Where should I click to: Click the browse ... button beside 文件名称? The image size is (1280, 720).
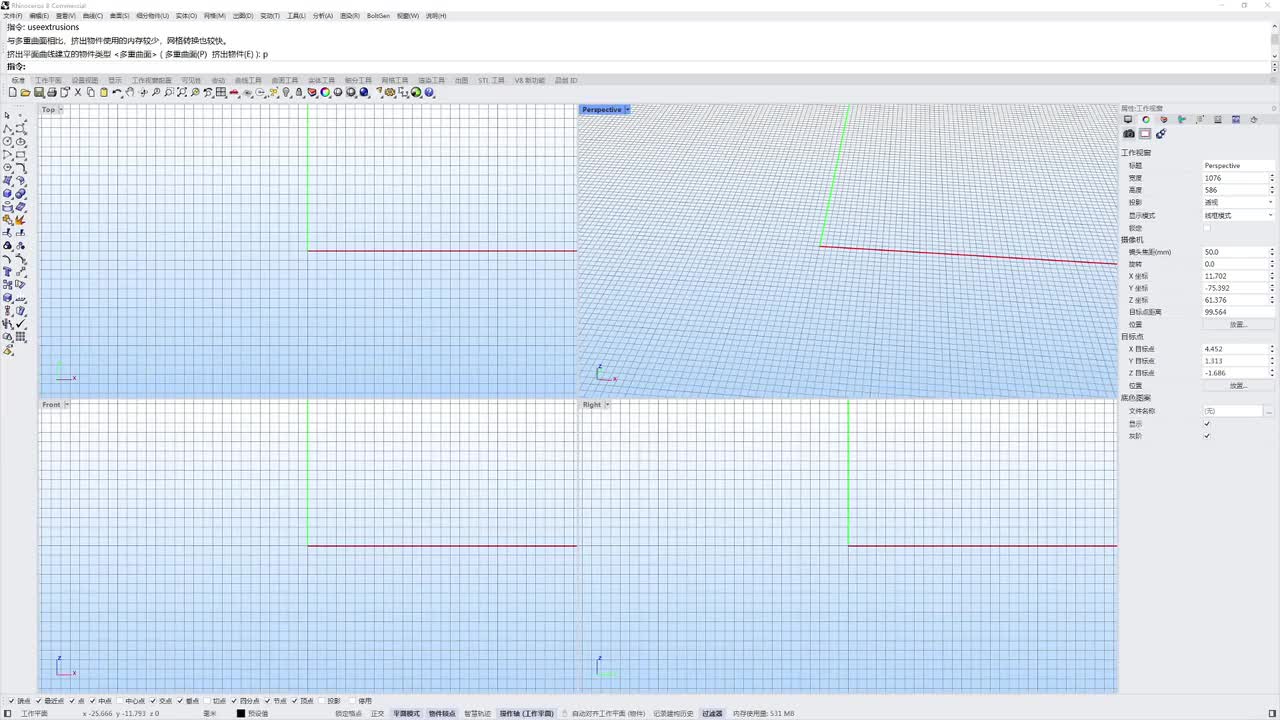1269,411
